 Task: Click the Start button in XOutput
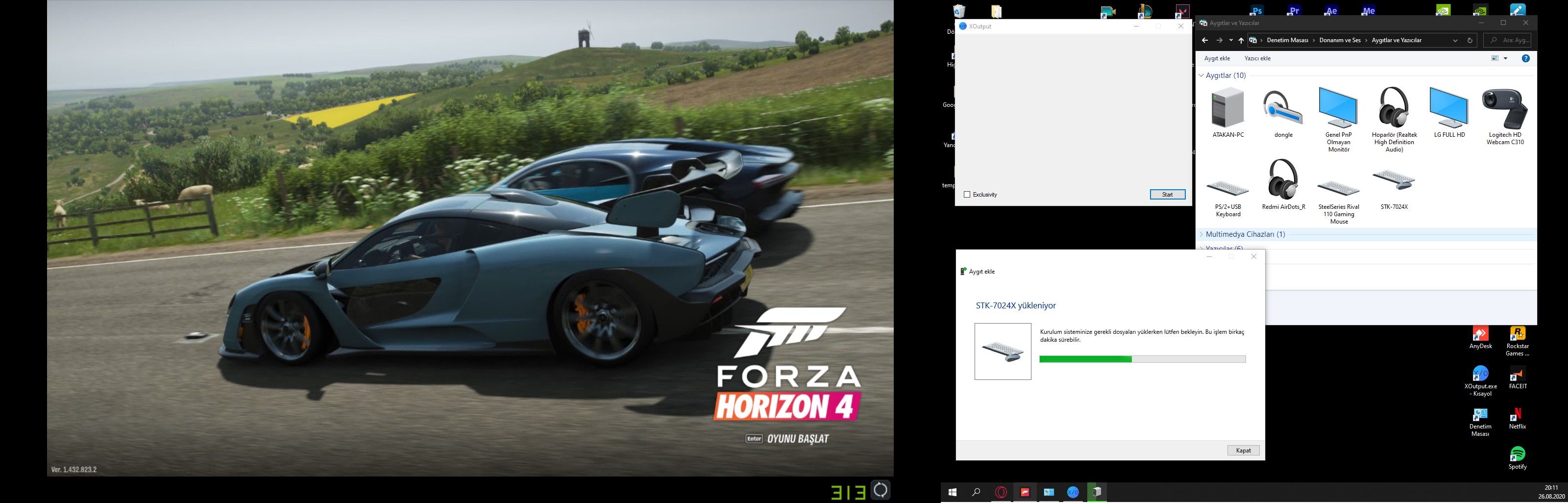(x=1168, y=194)
